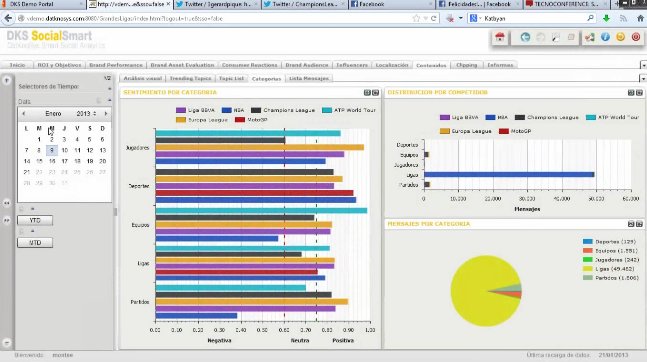Maximize the Sentimiento por Categoria panel
This screenshot has height=362, width=647.
[375, 92]
